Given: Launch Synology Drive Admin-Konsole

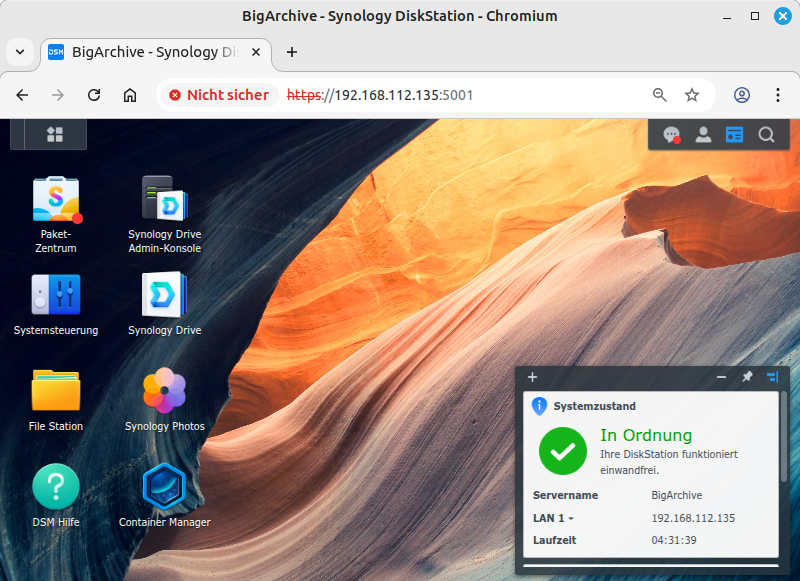Looking at the screenshot, I should [164, 200].
